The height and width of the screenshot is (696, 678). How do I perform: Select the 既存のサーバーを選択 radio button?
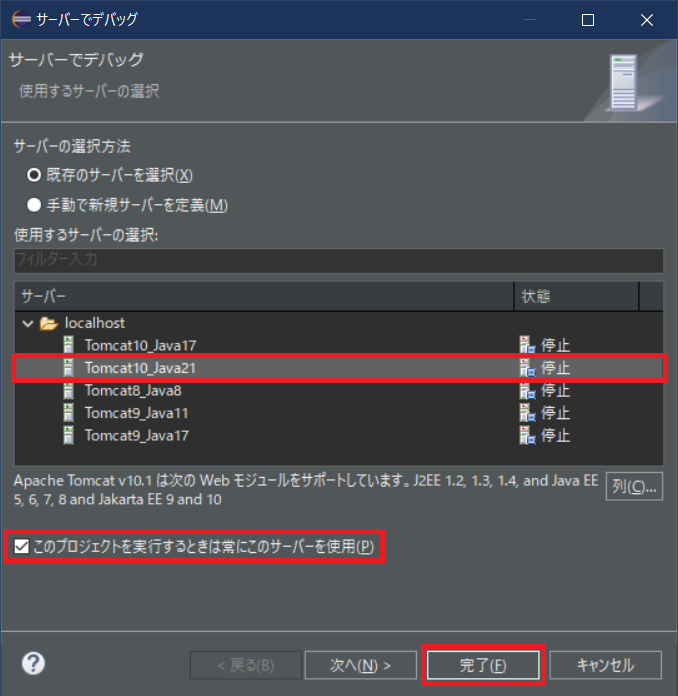pyautogui.click(x=34, y=175)
